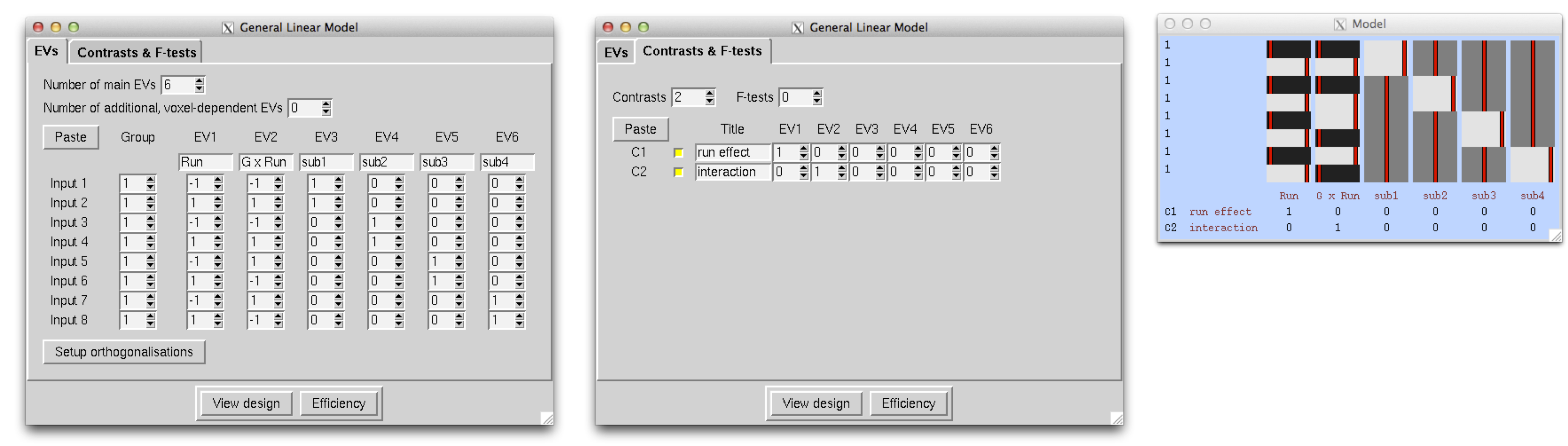Click the F-tests count stepper arrows
Screen dimensions: 1568x446
817,98
